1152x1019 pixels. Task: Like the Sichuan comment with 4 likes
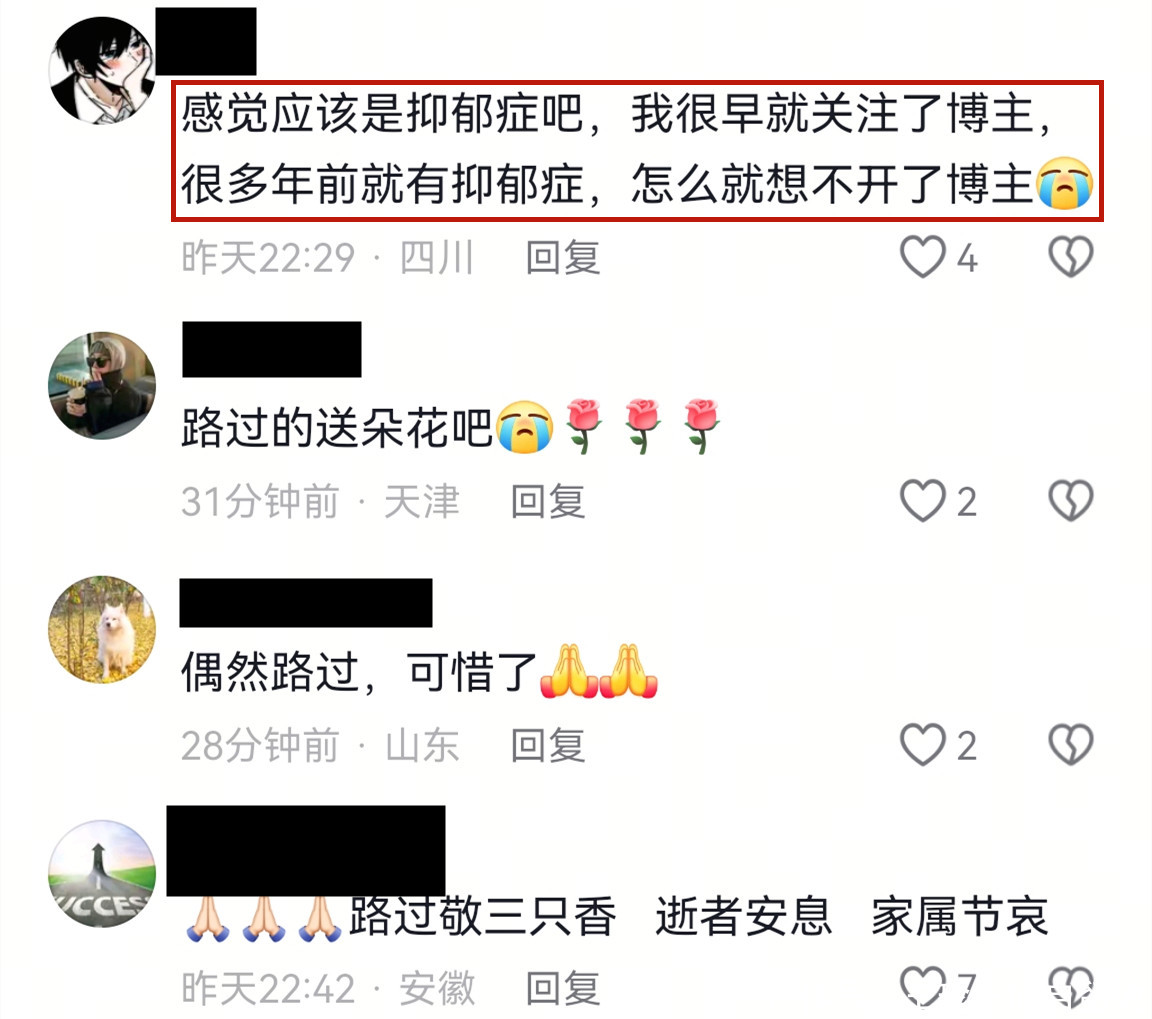click(x=923, y=257)
